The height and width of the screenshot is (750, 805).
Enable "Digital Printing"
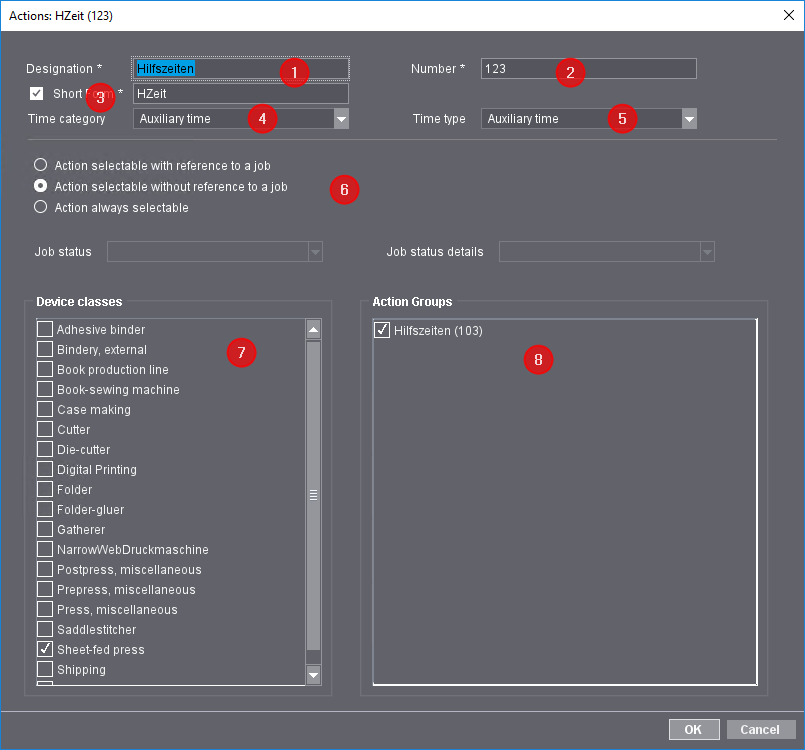[43, 469]
